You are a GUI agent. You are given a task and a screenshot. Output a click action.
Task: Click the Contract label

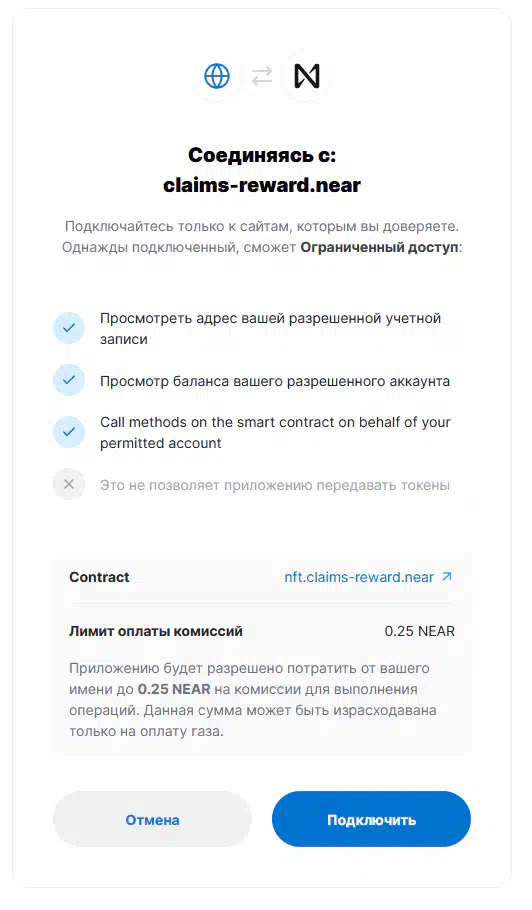pyautogui.click(x=99, y=577)
